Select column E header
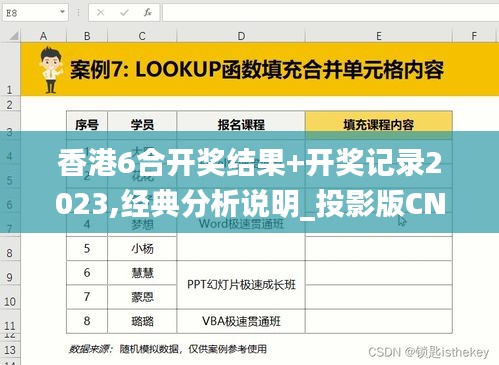Screen dimensions: 499x365 pos(379,36)
